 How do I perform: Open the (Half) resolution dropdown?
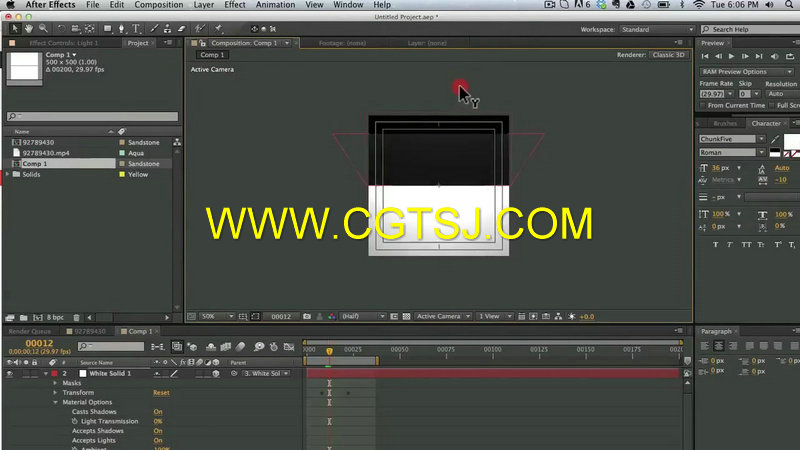[x=363, y=316]
